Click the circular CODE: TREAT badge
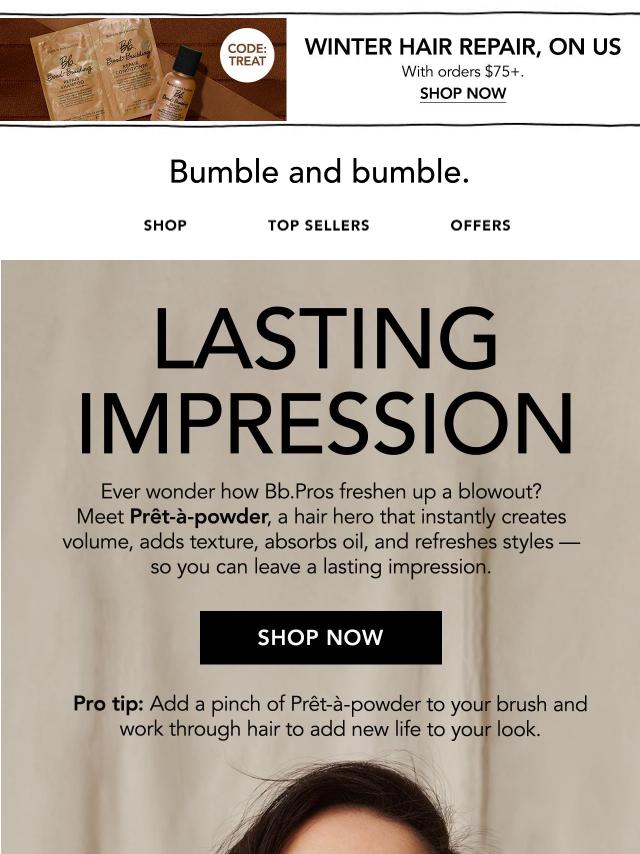This screenshot has height=854, width=640. pyautogui.click(x=247, y=54)
